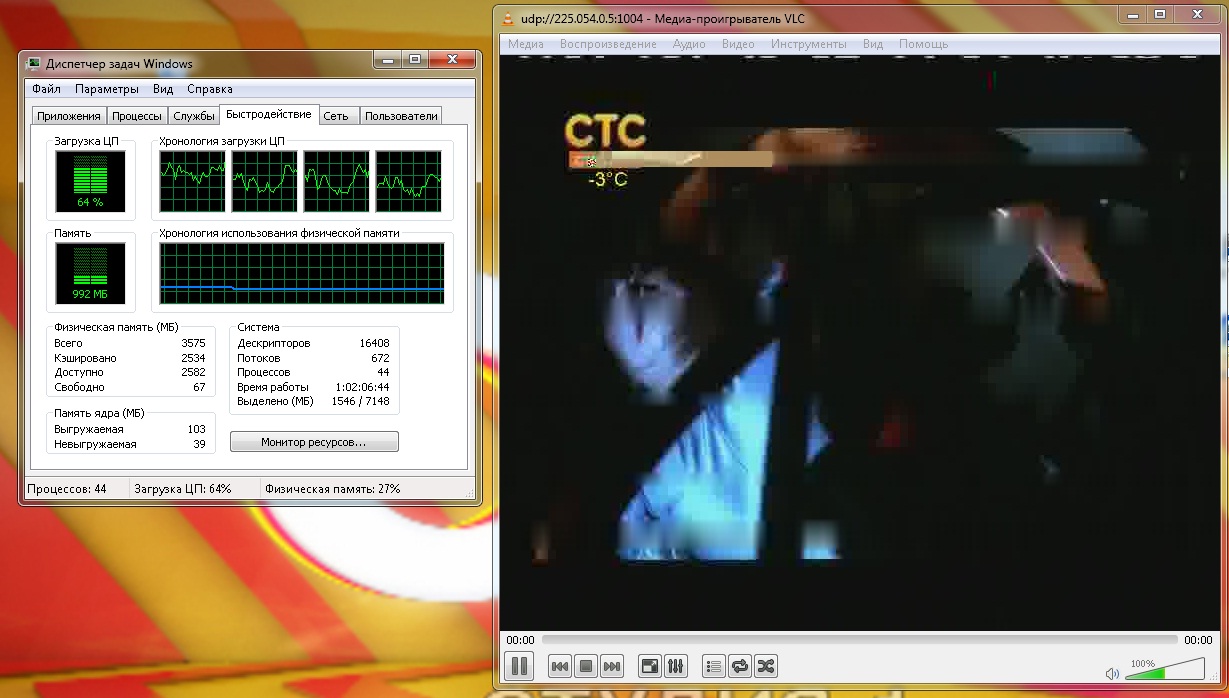Switch to the Процессы tab
Screen dimensions: 1229x698
137,116
